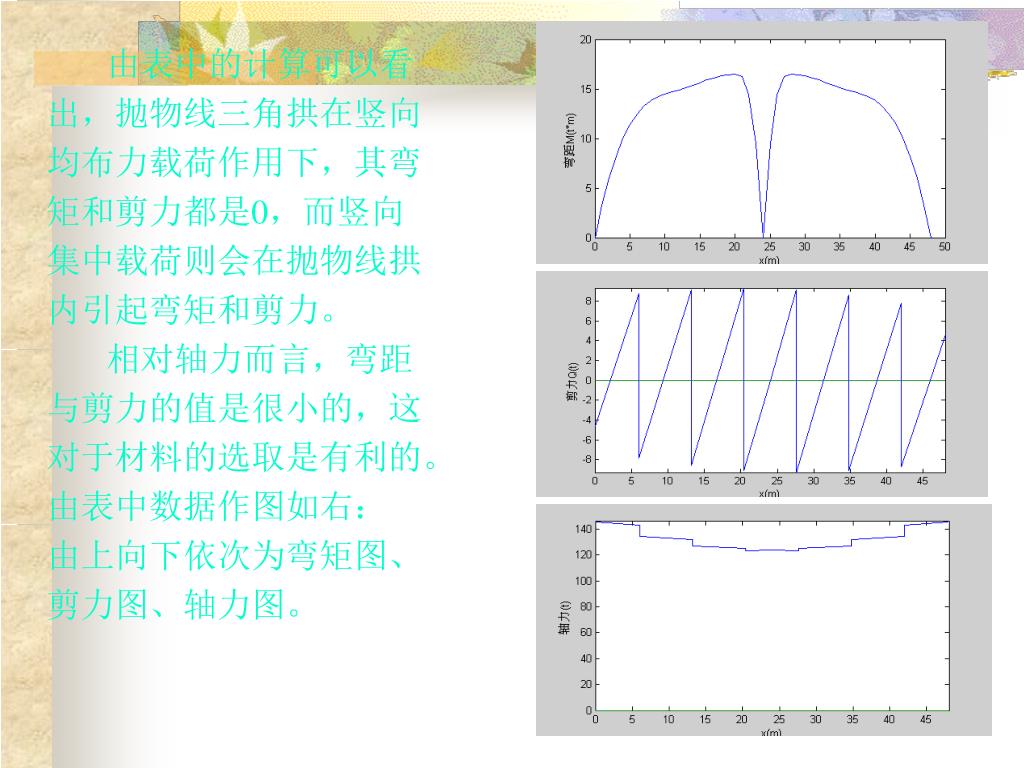
Task: Click the 轴力(t) axis label on bottom chart
Action: click(564, 618)
